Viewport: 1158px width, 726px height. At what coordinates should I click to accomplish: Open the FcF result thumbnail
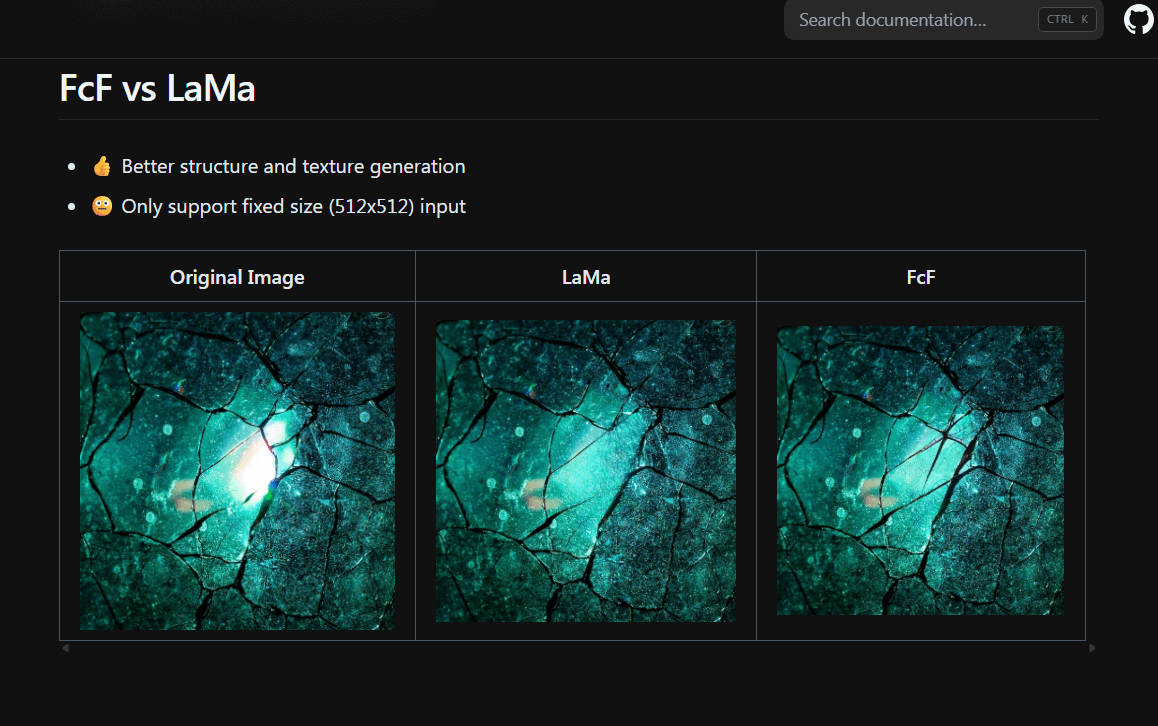point(920,470)
